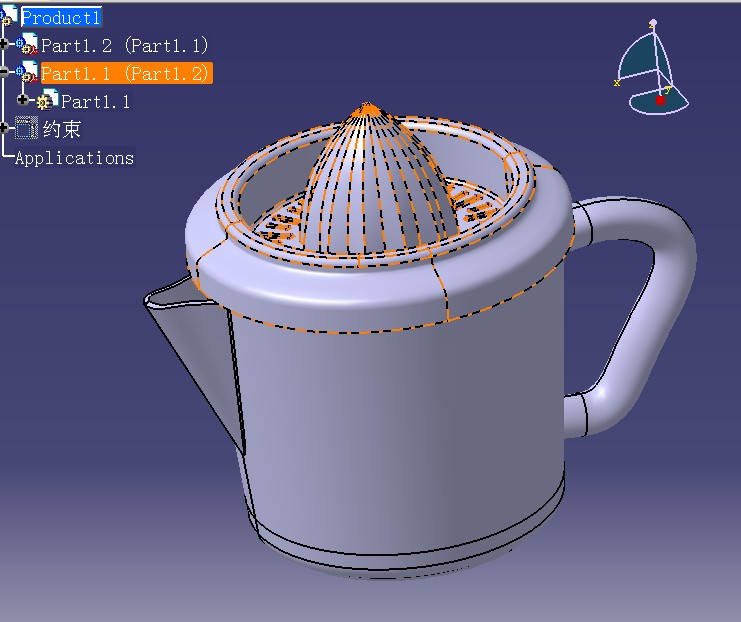Image resolution: width=741 pixels, height=622 pixels.
Task: Select the Applications tree node
Action: click(x=74, y=158)
